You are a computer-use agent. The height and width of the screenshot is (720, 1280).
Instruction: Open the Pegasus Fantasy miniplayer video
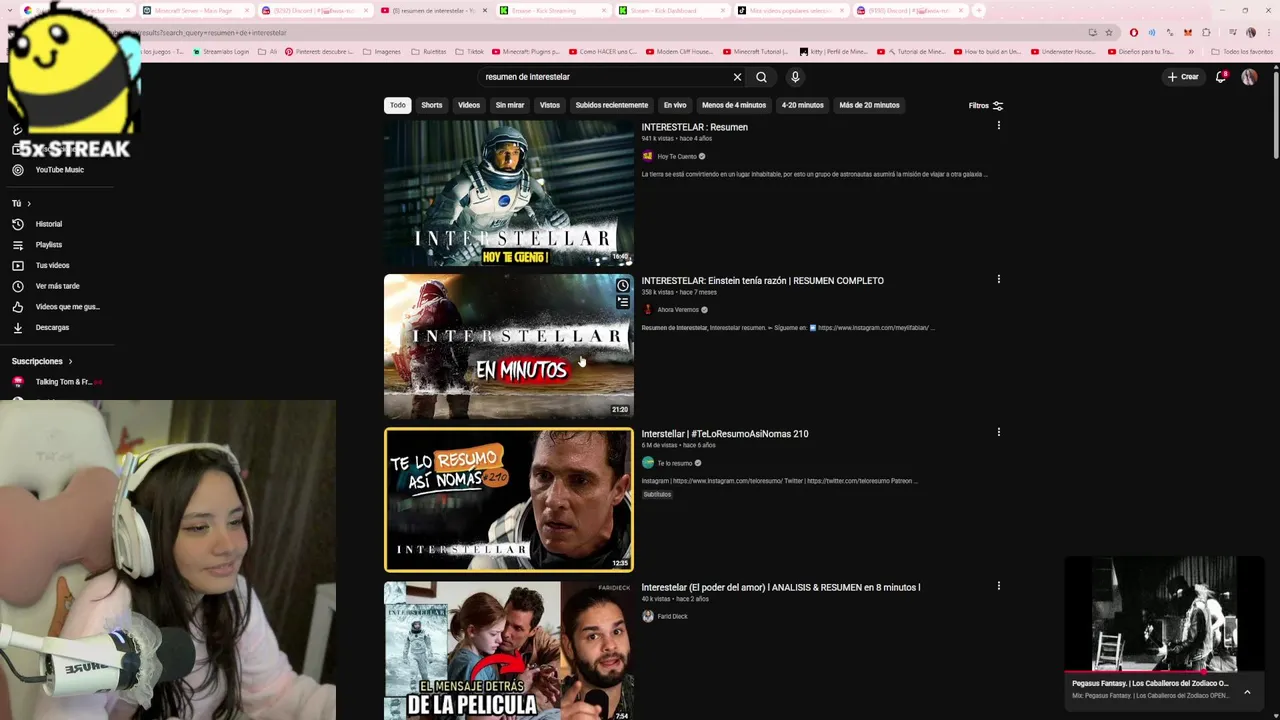(1165, 615)
